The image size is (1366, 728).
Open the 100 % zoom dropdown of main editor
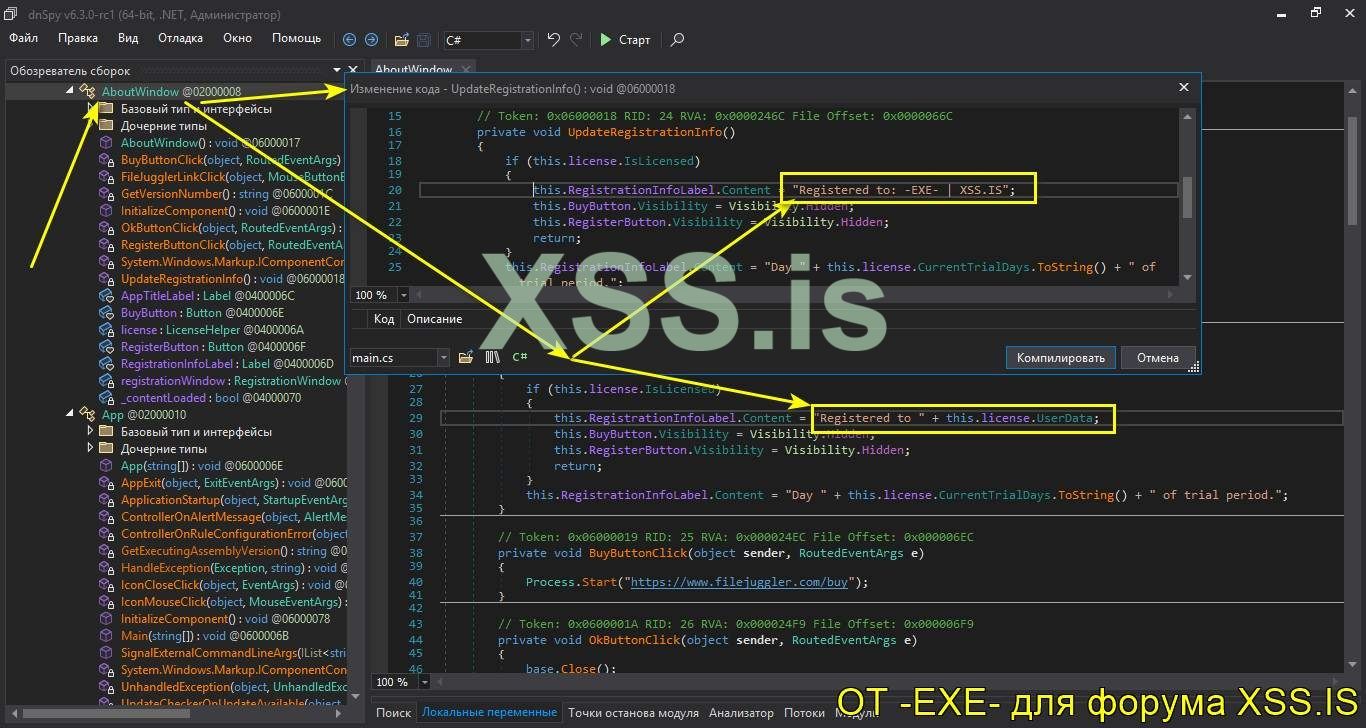424,682
